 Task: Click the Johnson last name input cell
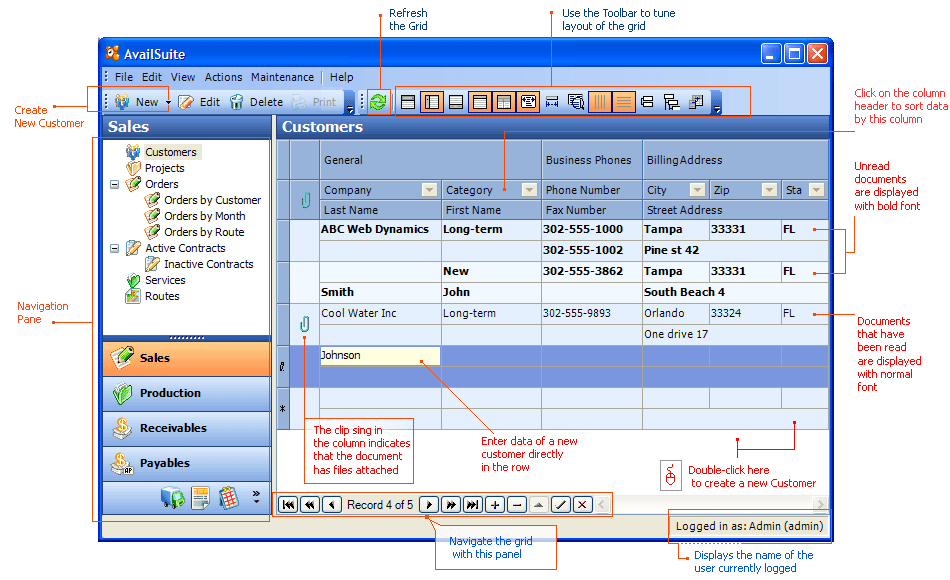(x=380, y=356)
